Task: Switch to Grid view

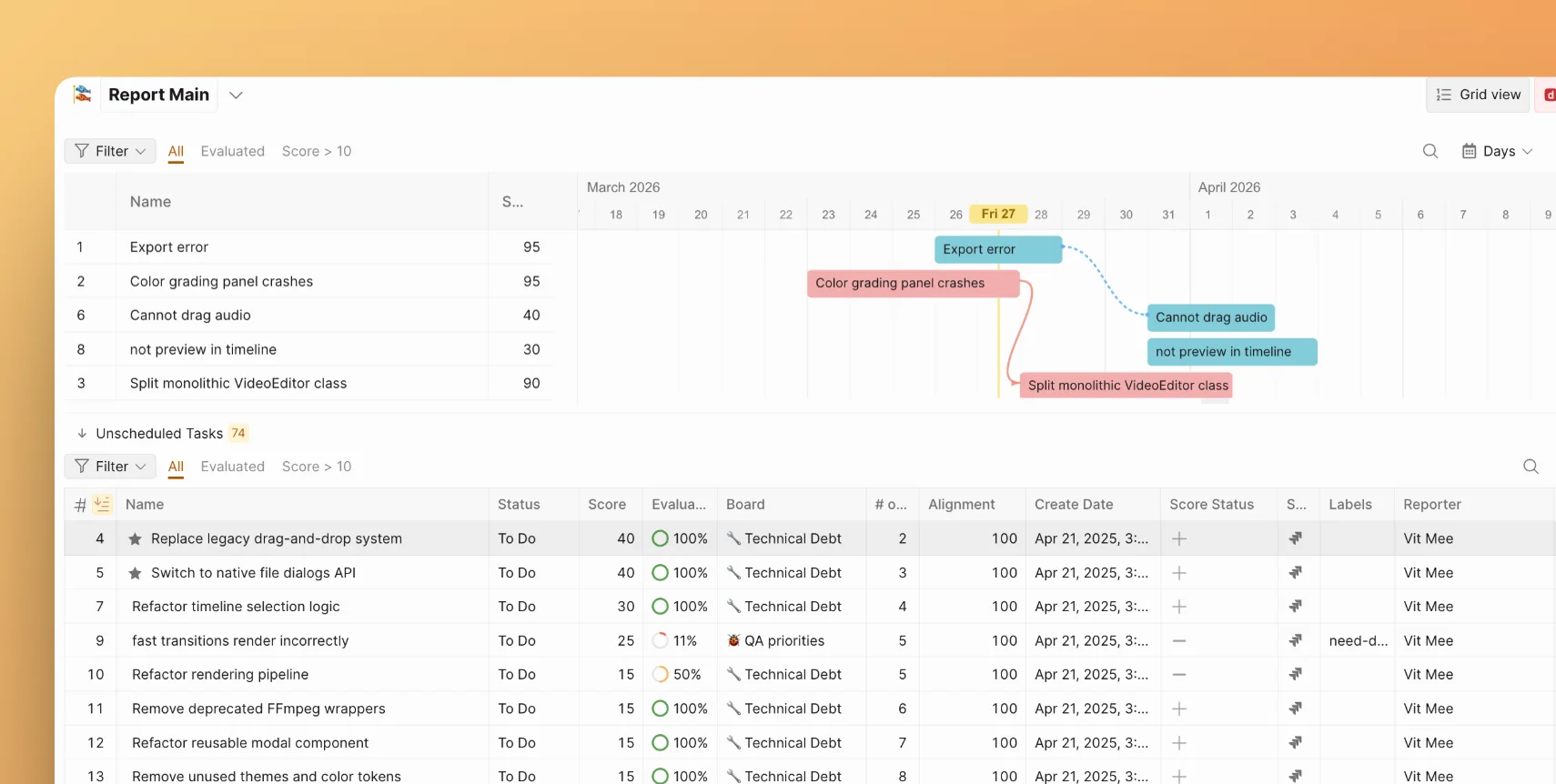Action: point(1478,95)
